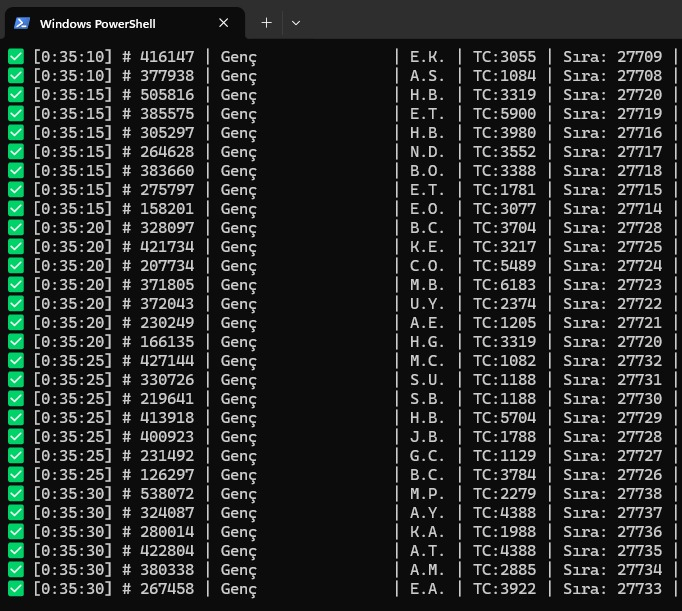Click the initials M.P.
The image size is (682, 611).
click(x=427, y=494)
